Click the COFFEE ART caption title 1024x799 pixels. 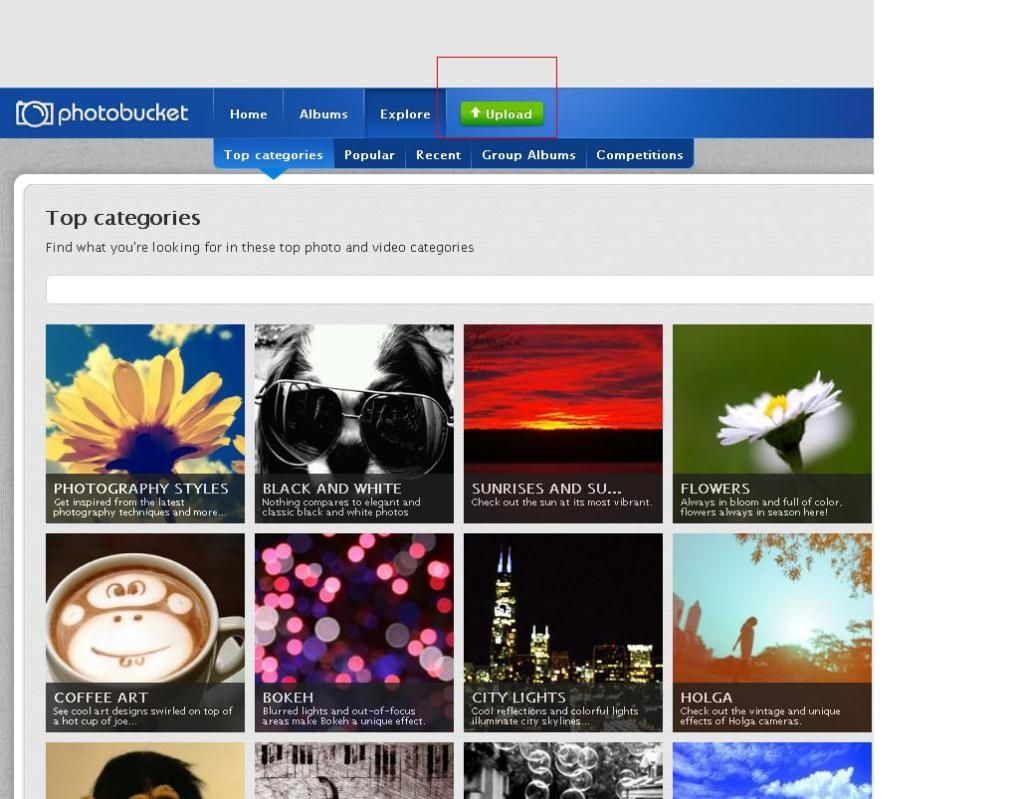coord(101,697)
